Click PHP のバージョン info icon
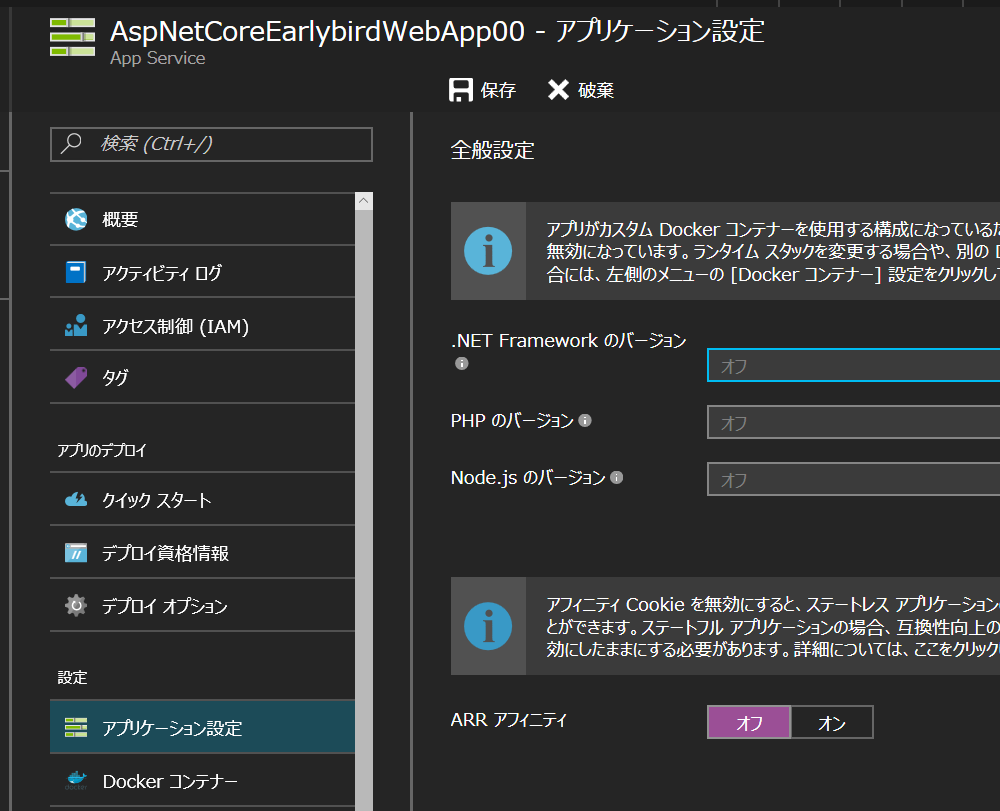Image resolution: width=1000 pixels, height=811 pixels. [x=585, y=421]
